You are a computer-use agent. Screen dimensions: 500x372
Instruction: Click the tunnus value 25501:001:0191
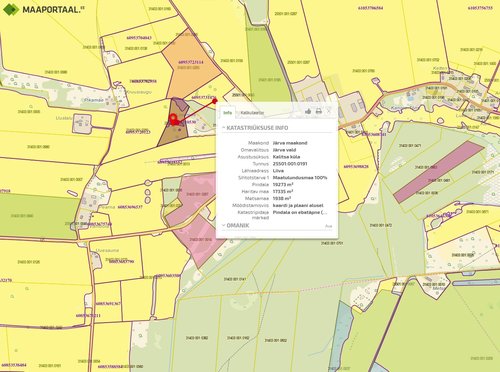(290, 164)
